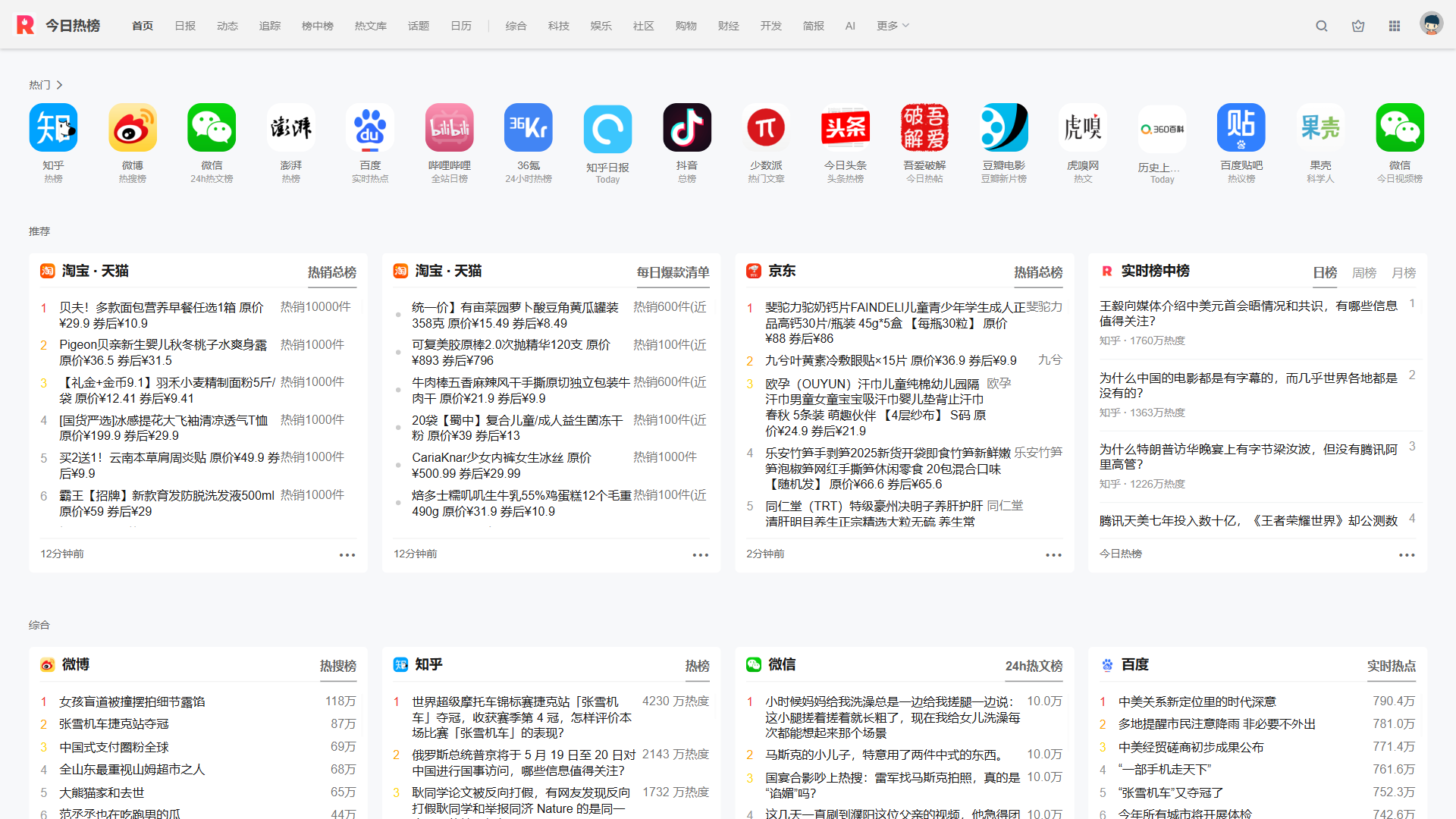Open more options on 实时榜中榜 card

pos(1407,555)
